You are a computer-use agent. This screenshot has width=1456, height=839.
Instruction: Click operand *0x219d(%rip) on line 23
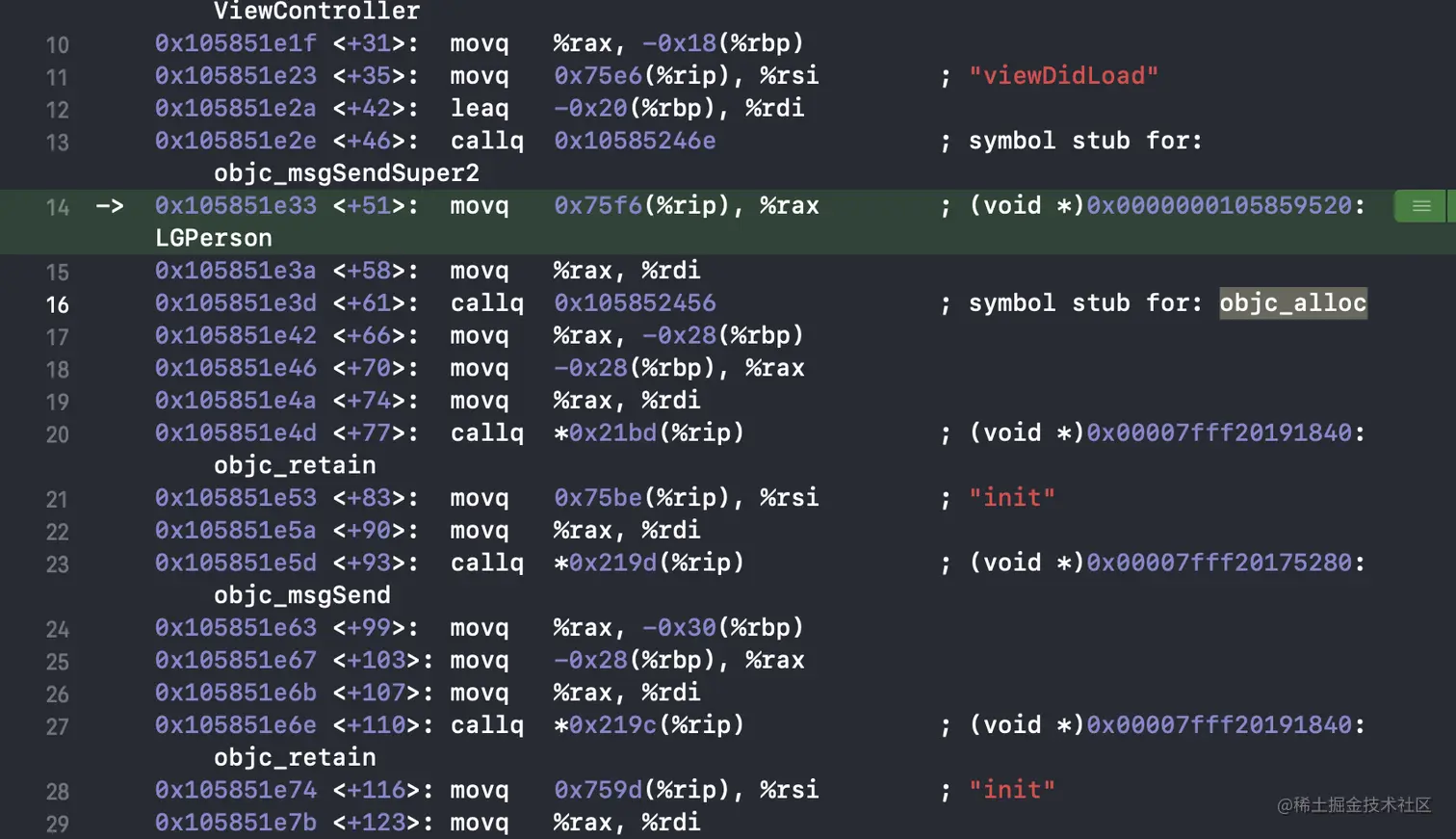coord(649,563)
